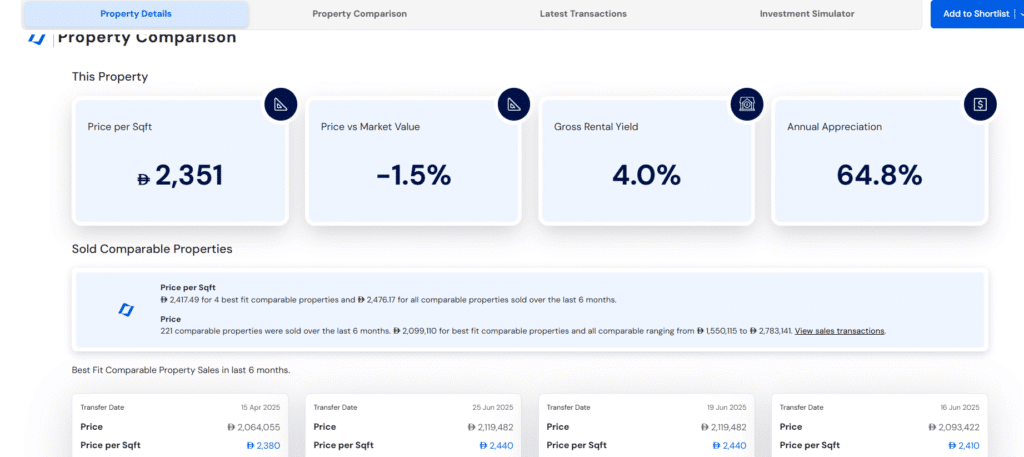
Task: Open the Property Comparison tab
Action: point(359,14)
